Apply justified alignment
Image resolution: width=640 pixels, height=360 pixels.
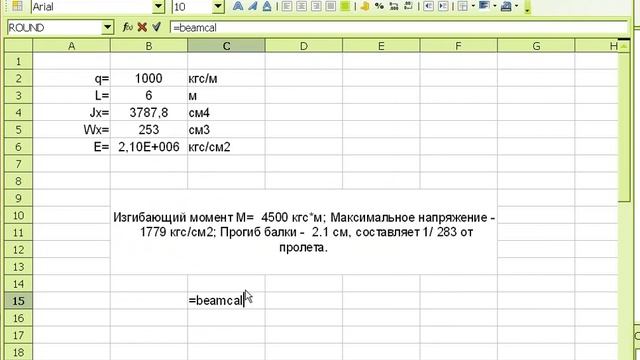(331, 6)
